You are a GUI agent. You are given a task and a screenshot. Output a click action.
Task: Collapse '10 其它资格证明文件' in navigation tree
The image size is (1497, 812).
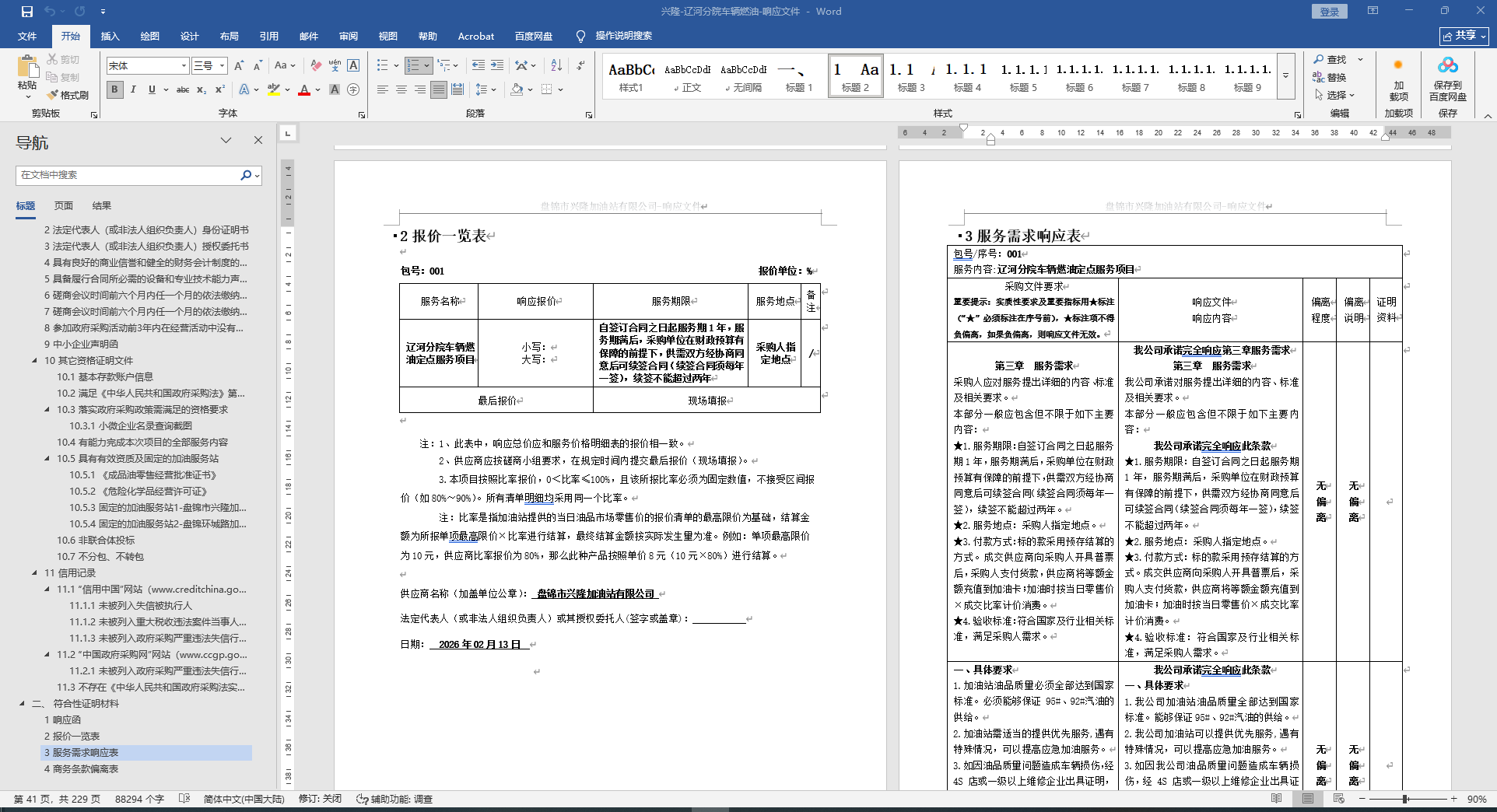(34, 361)
